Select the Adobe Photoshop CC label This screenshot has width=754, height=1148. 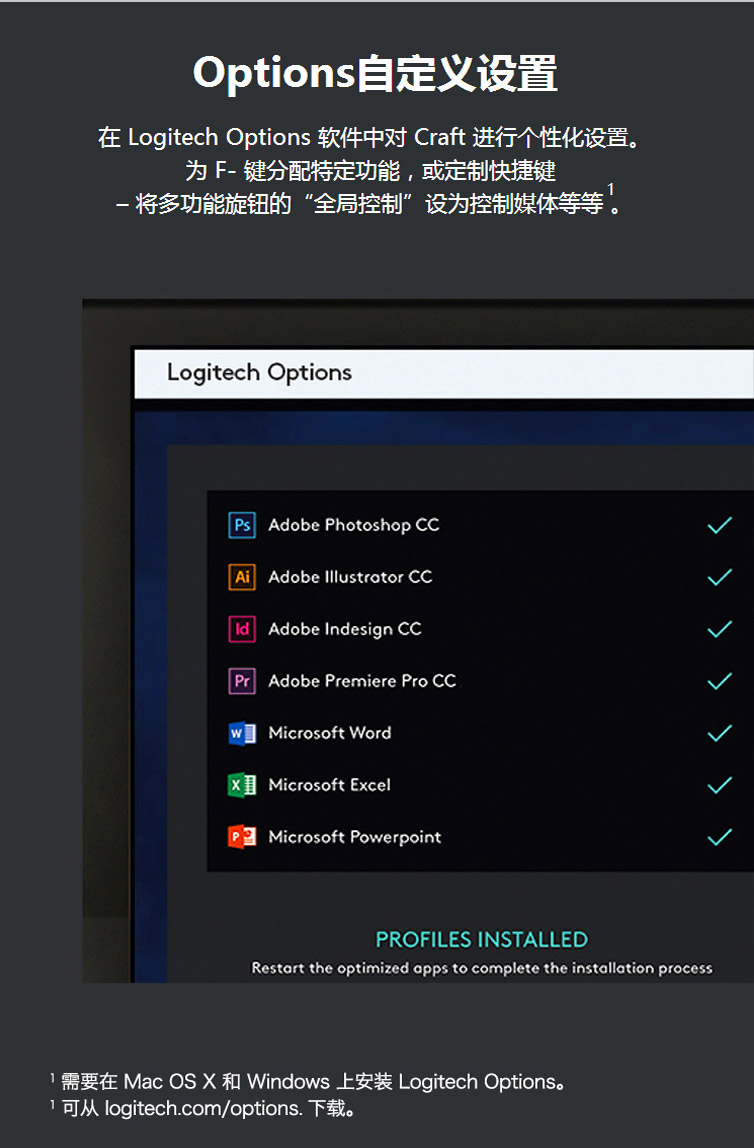(x=354, y=526)
